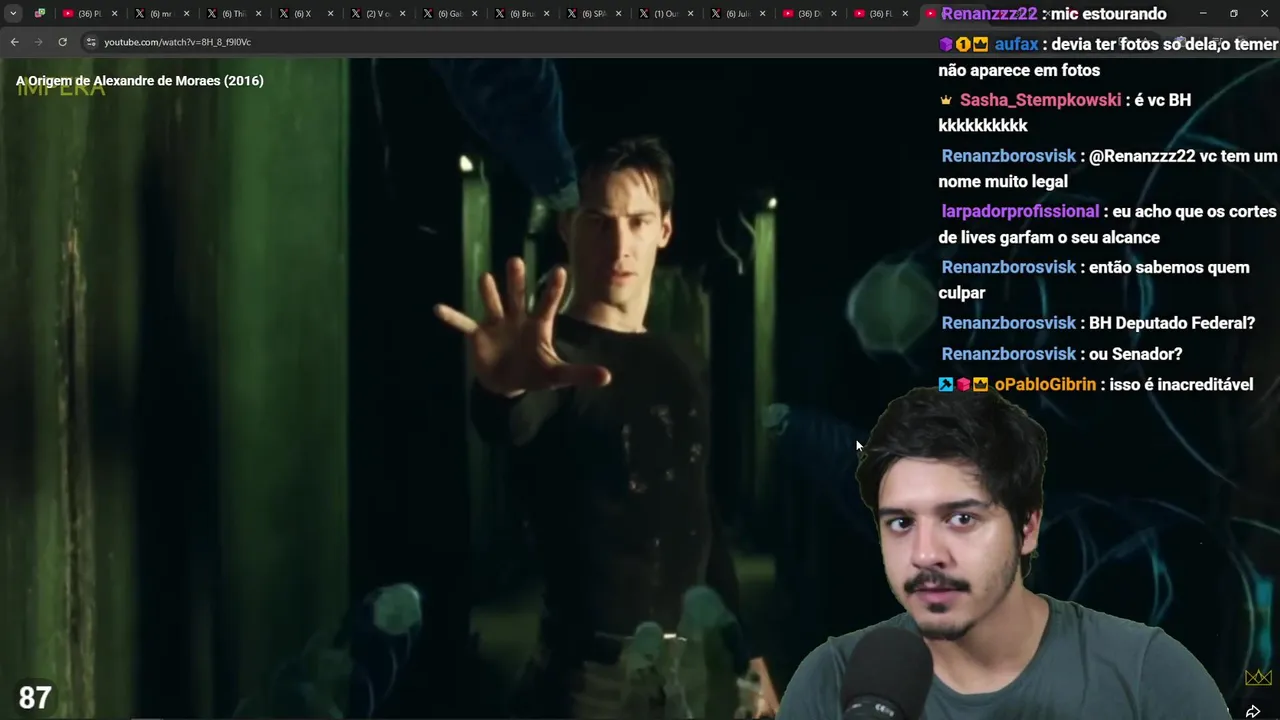Focus the youtube.com/watch address bar

[177, 42]
